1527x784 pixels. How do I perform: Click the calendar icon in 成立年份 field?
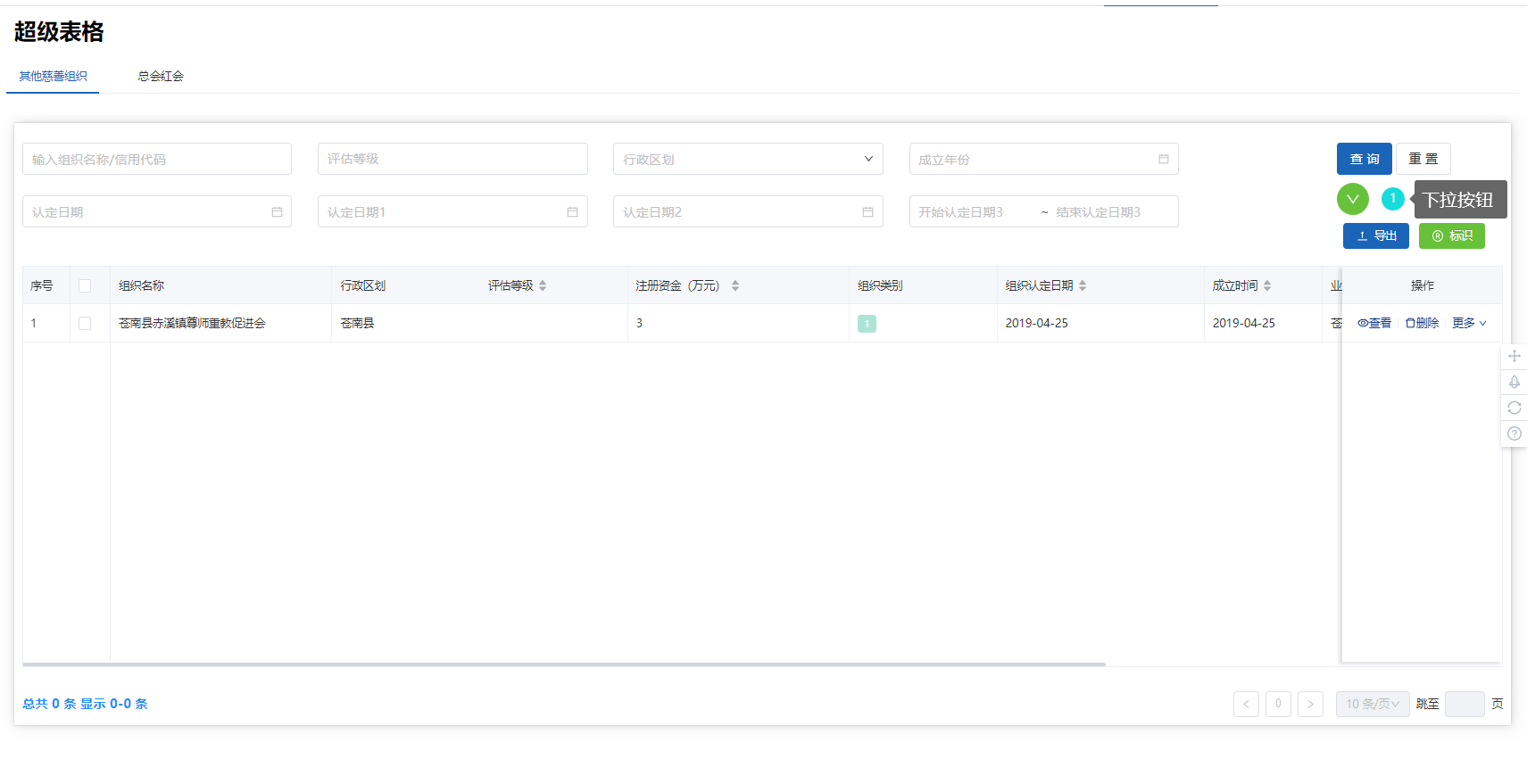tap(1163, 159)
